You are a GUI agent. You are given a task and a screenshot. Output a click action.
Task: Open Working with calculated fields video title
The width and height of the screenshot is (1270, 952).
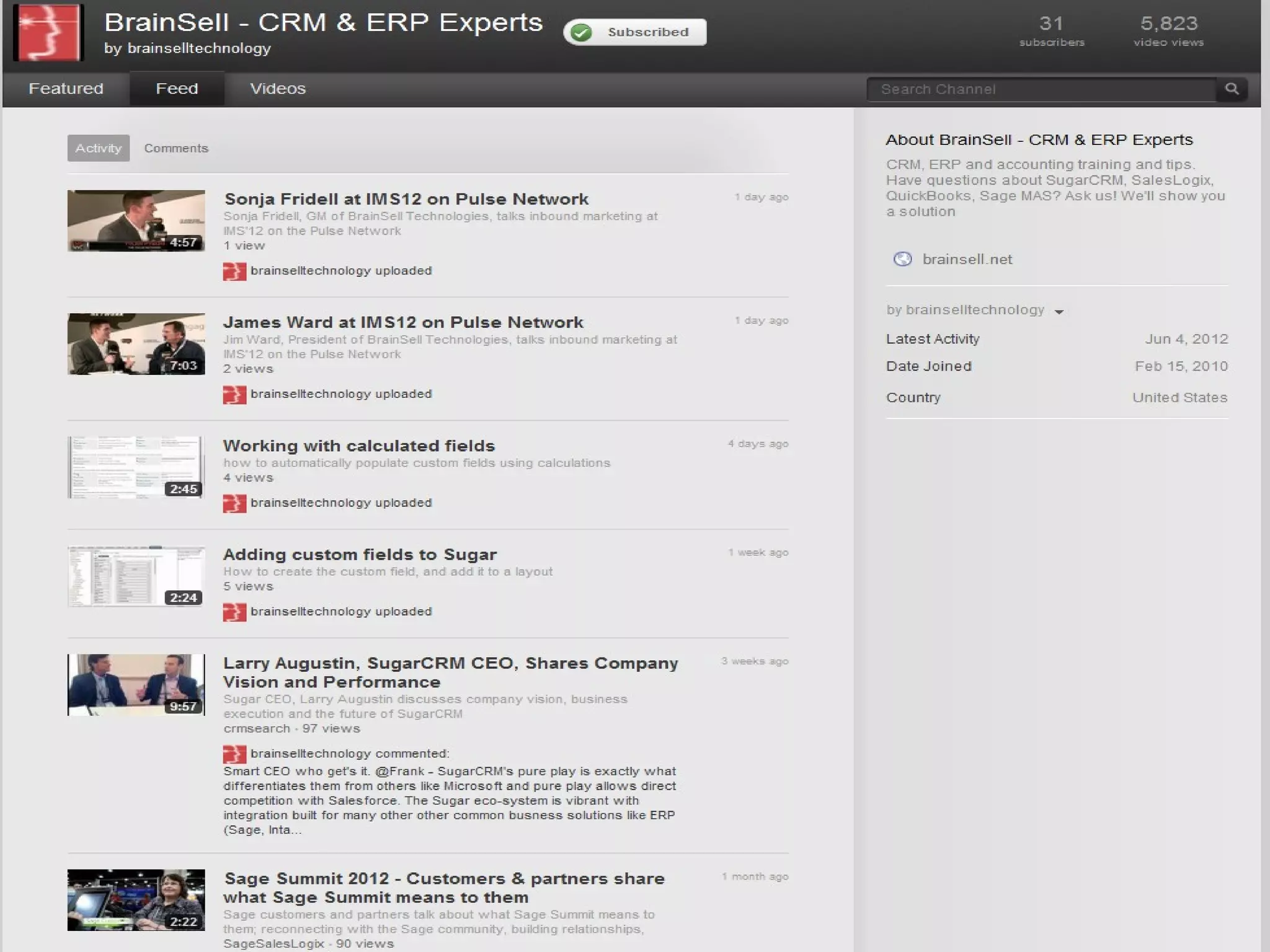click(x=358, y=446)
